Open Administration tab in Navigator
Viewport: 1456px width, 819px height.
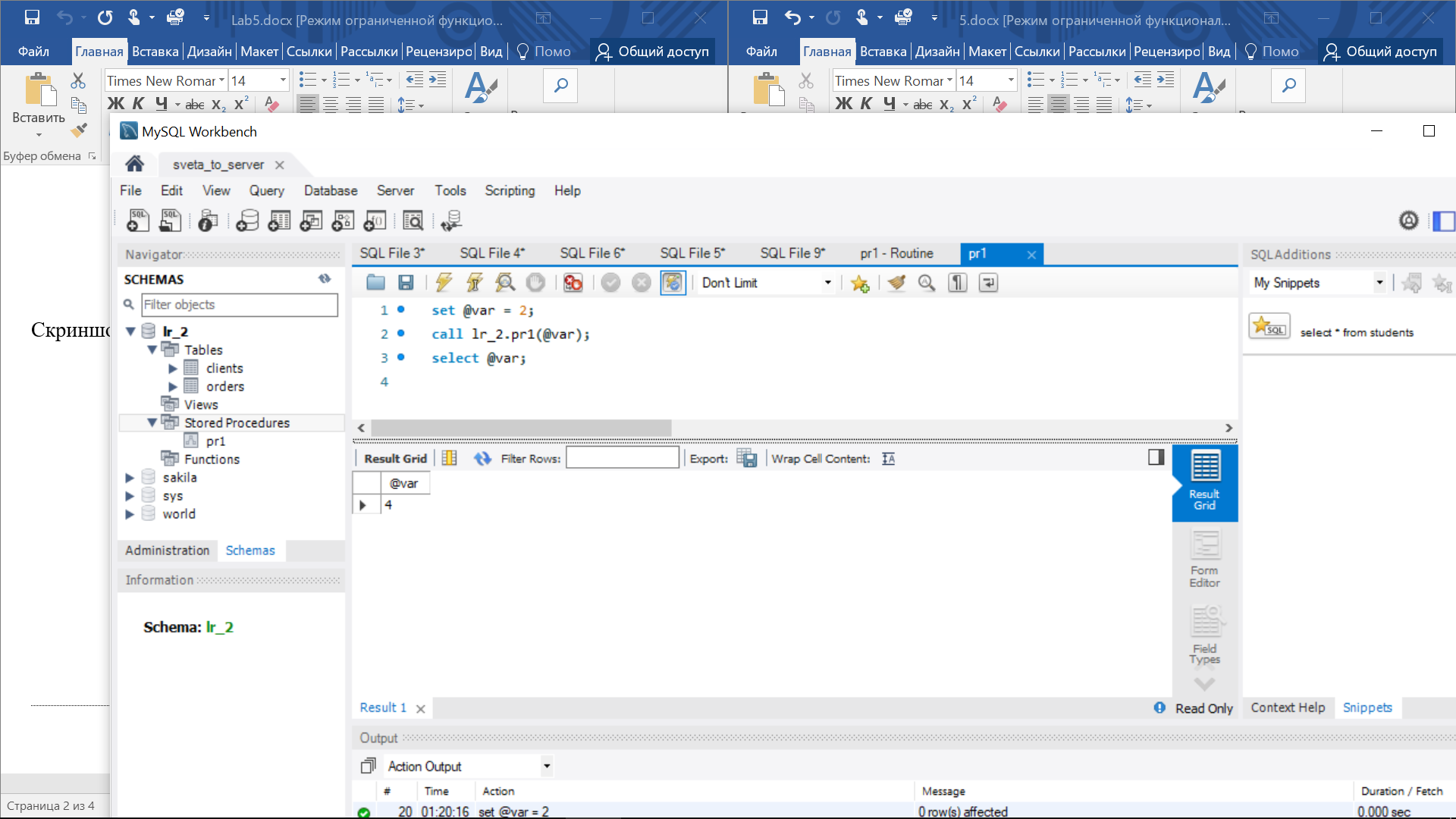click(x=167, y=551)
